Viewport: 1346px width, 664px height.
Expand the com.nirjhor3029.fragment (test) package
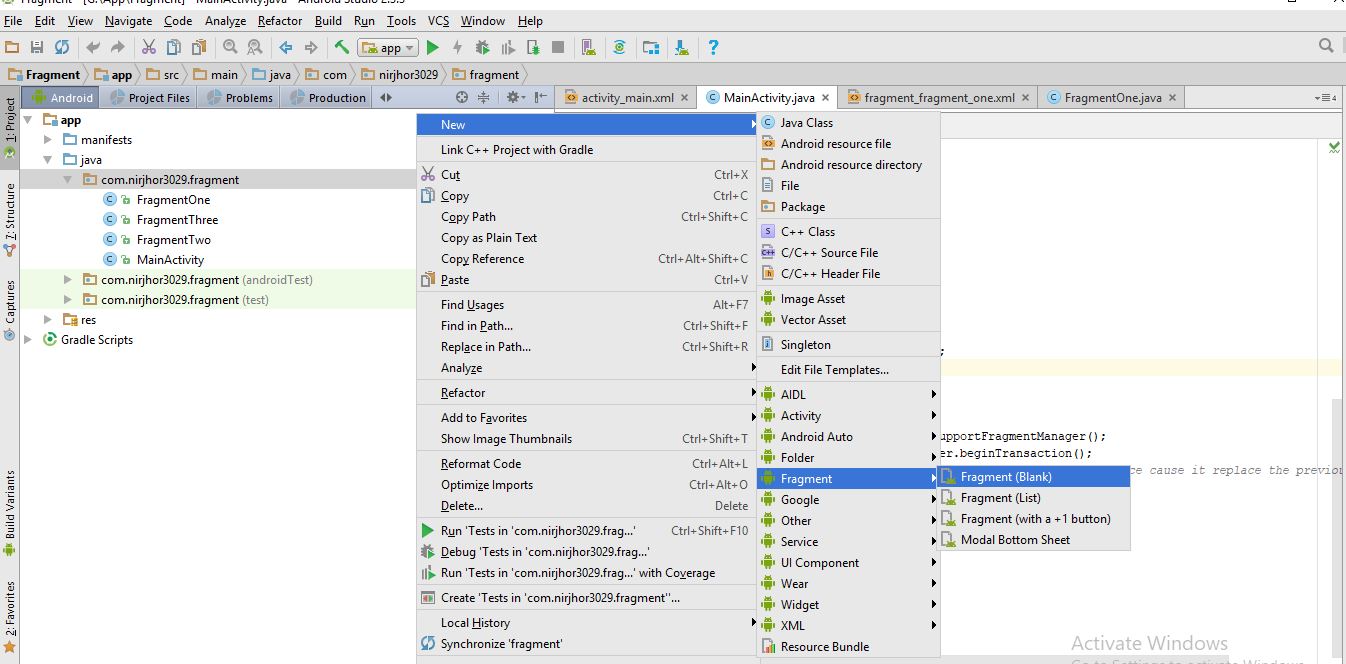tap(69, 300)
